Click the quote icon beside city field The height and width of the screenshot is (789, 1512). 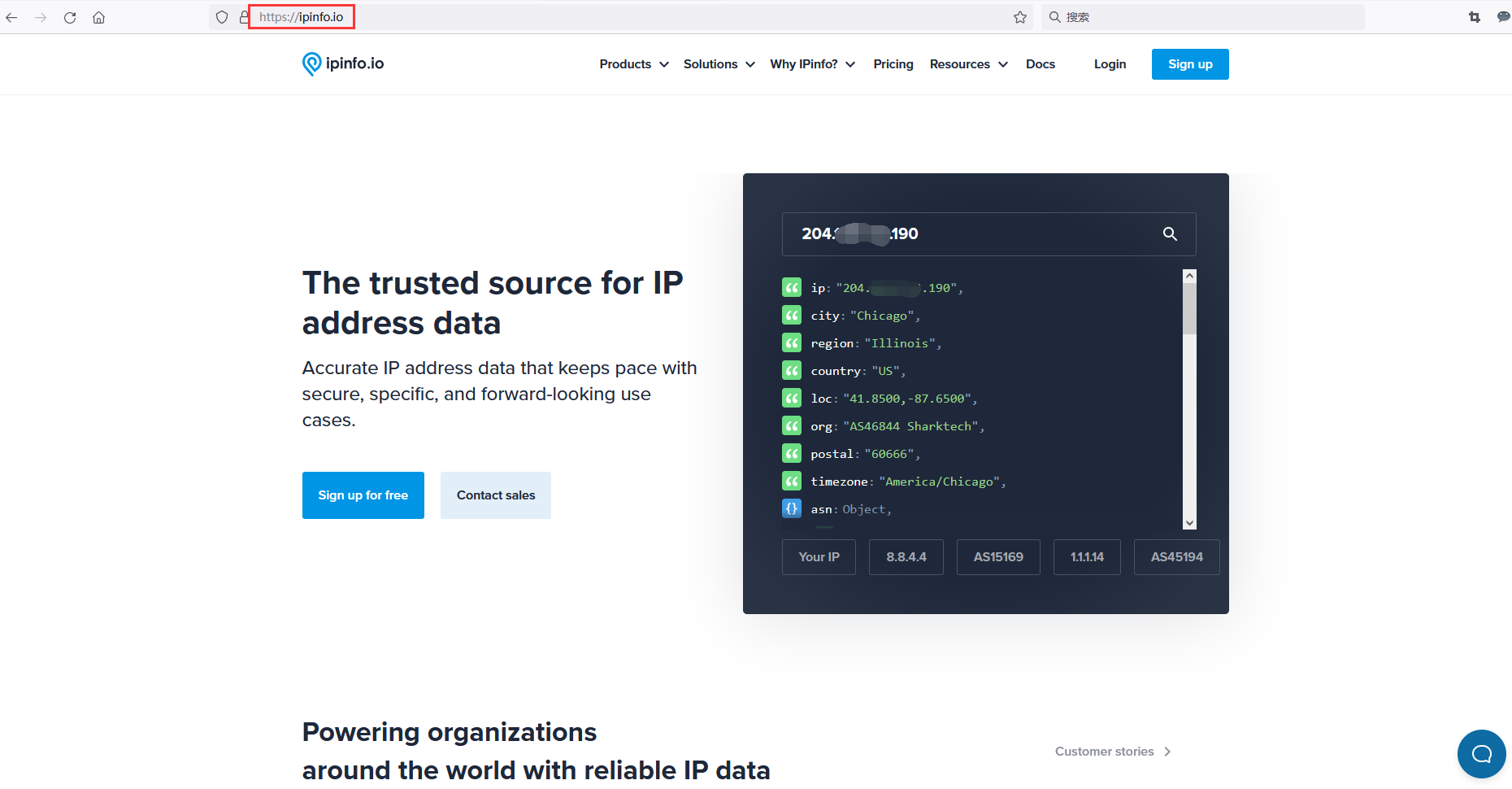(792, 315)
